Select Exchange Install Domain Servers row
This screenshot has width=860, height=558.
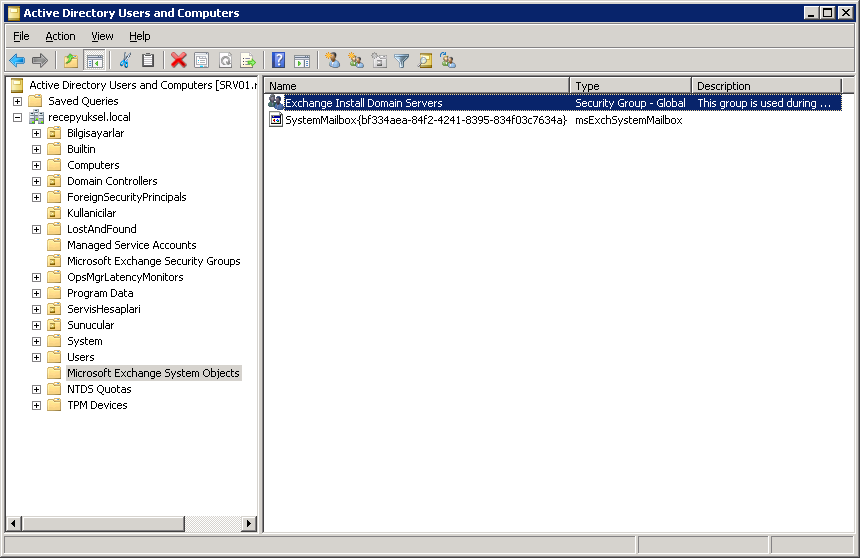(555, 103)
